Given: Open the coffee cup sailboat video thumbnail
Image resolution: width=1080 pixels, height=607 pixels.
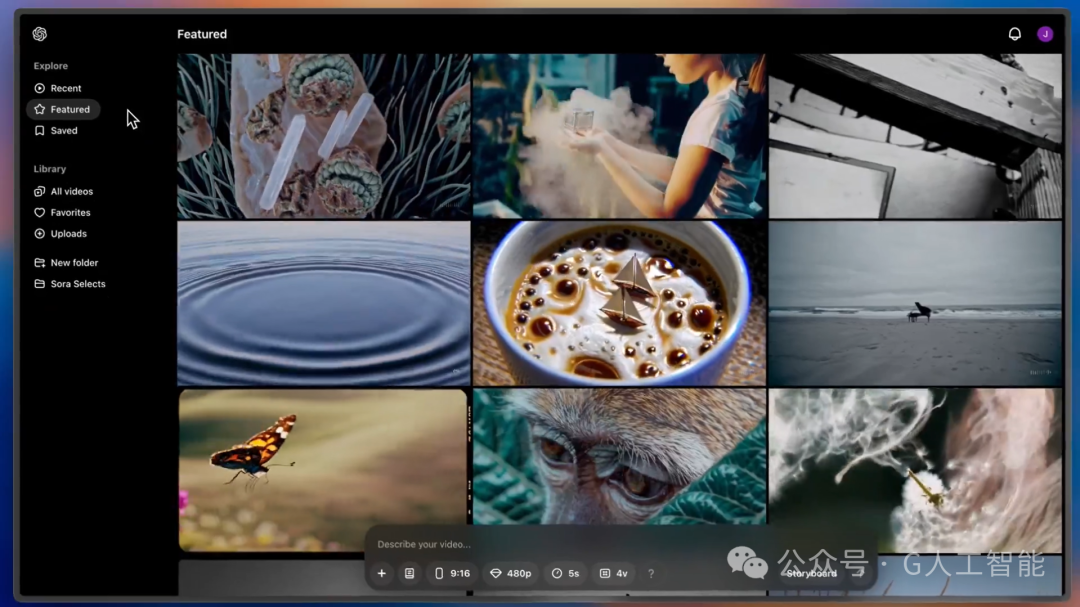Looking at the screenshot, I should pos(619,303).
